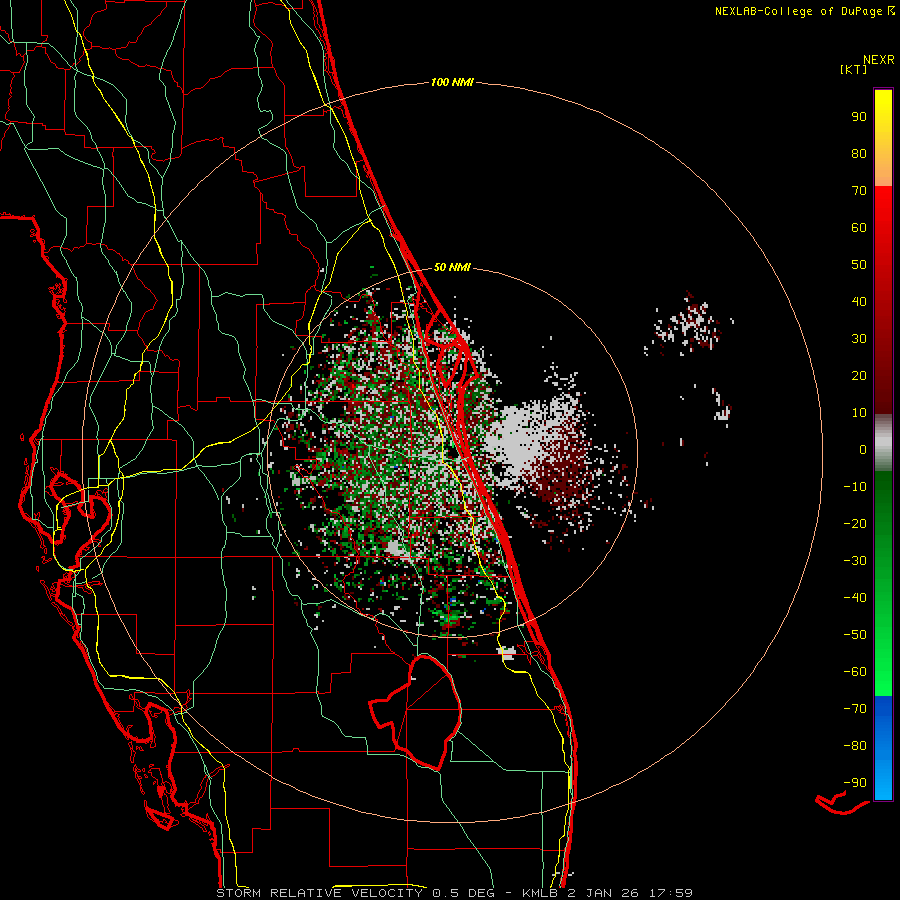Click the yellow top segment of color bar
Screen dimensions: 900x900
click(883, 138)
